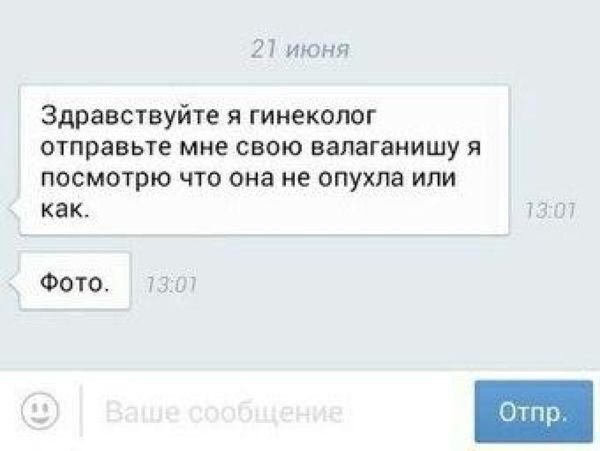Click the tail pointer of long bubble
Image resolution: width=600 pixels, height=451 pixels.
point(14,210)
